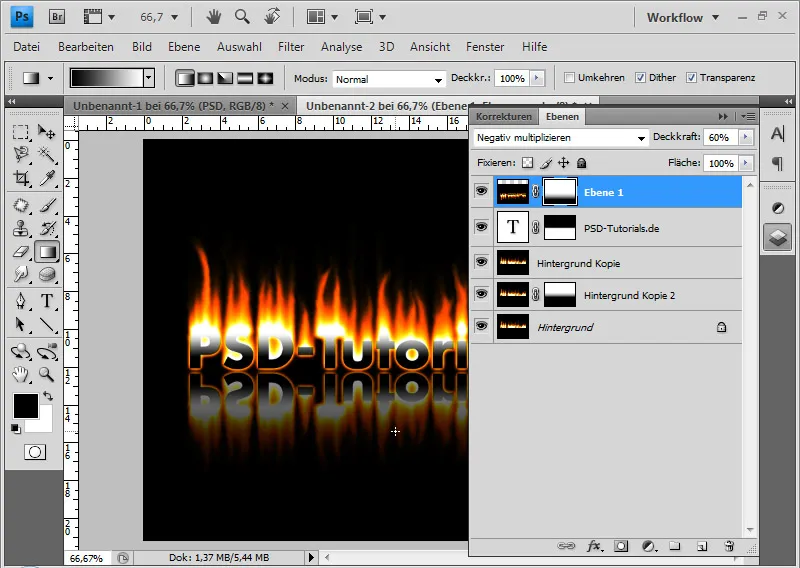Viewport: 800px width, 568px height.
Task: Open the gradient picker dropdown arrow
Action: coord(149,78)
